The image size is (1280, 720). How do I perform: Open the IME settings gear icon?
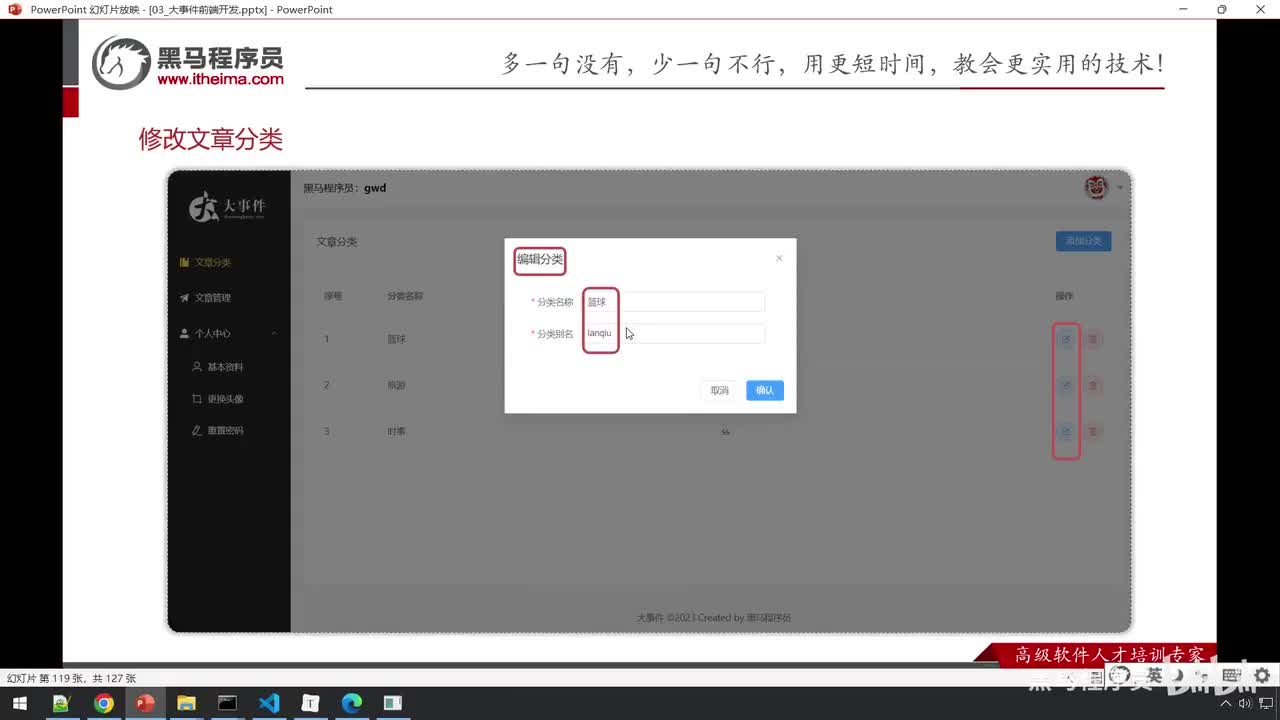[x=1262, y=677]
